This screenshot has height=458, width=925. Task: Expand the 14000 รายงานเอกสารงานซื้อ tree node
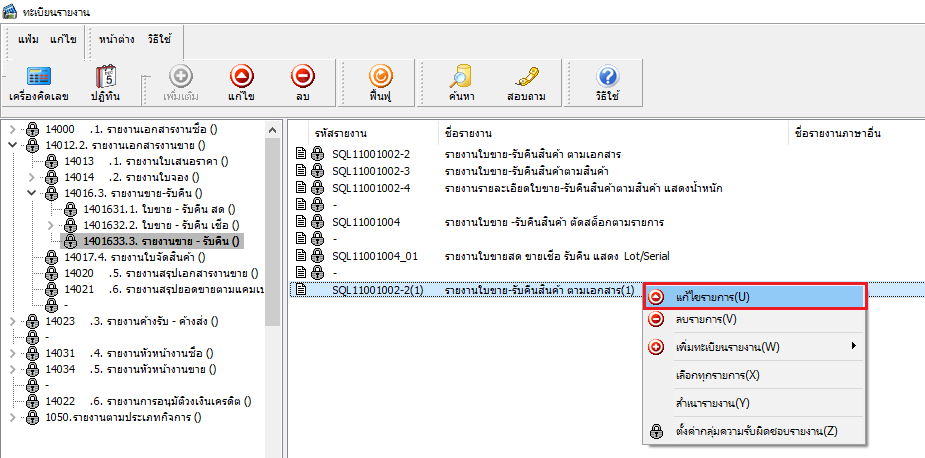click(13, 129)
